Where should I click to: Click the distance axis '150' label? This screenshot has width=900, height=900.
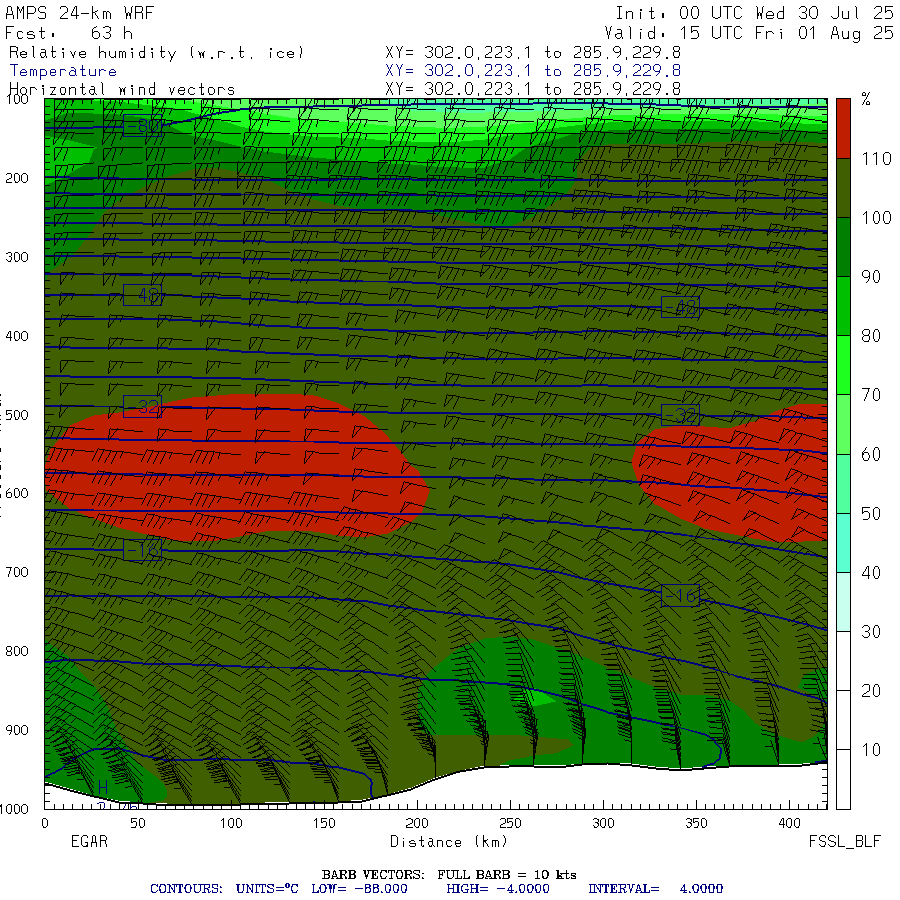(324, 823)
